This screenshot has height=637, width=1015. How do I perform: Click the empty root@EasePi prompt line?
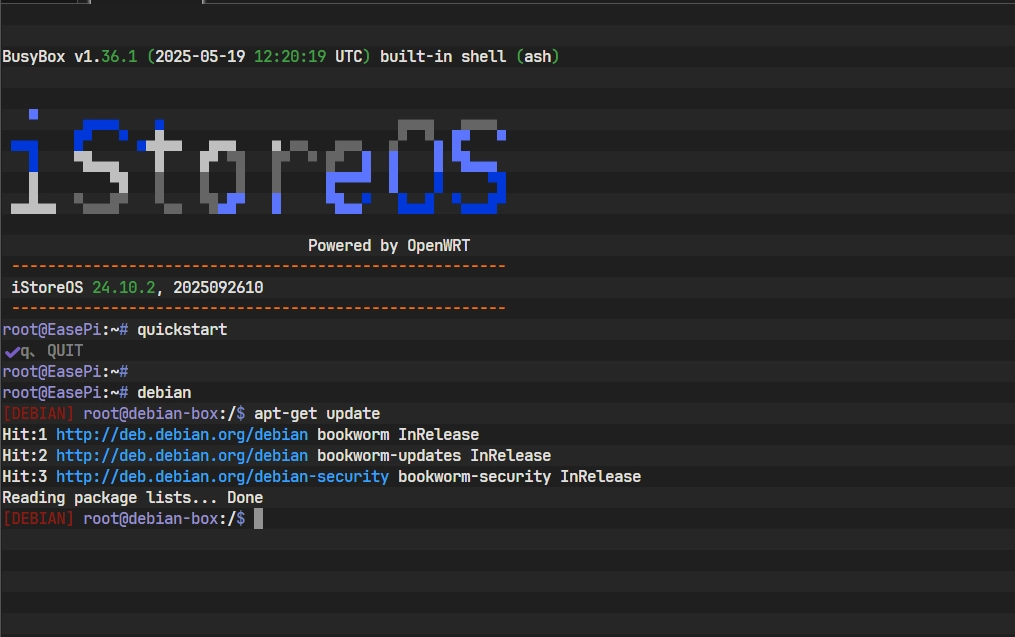[x=65, y=372]
